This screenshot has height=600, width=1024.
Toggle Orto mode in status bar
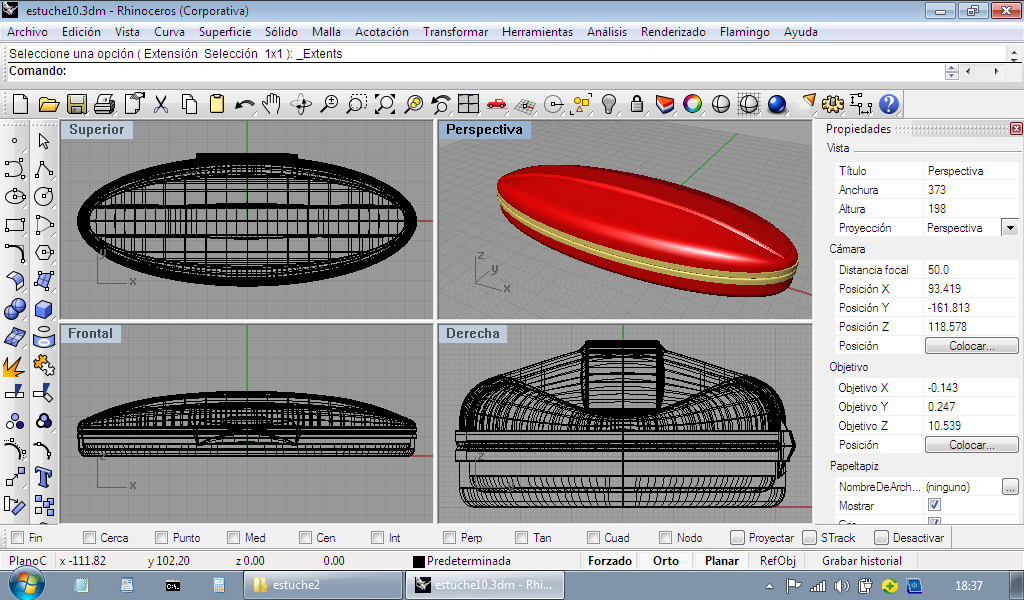click(x=665, y=561)
